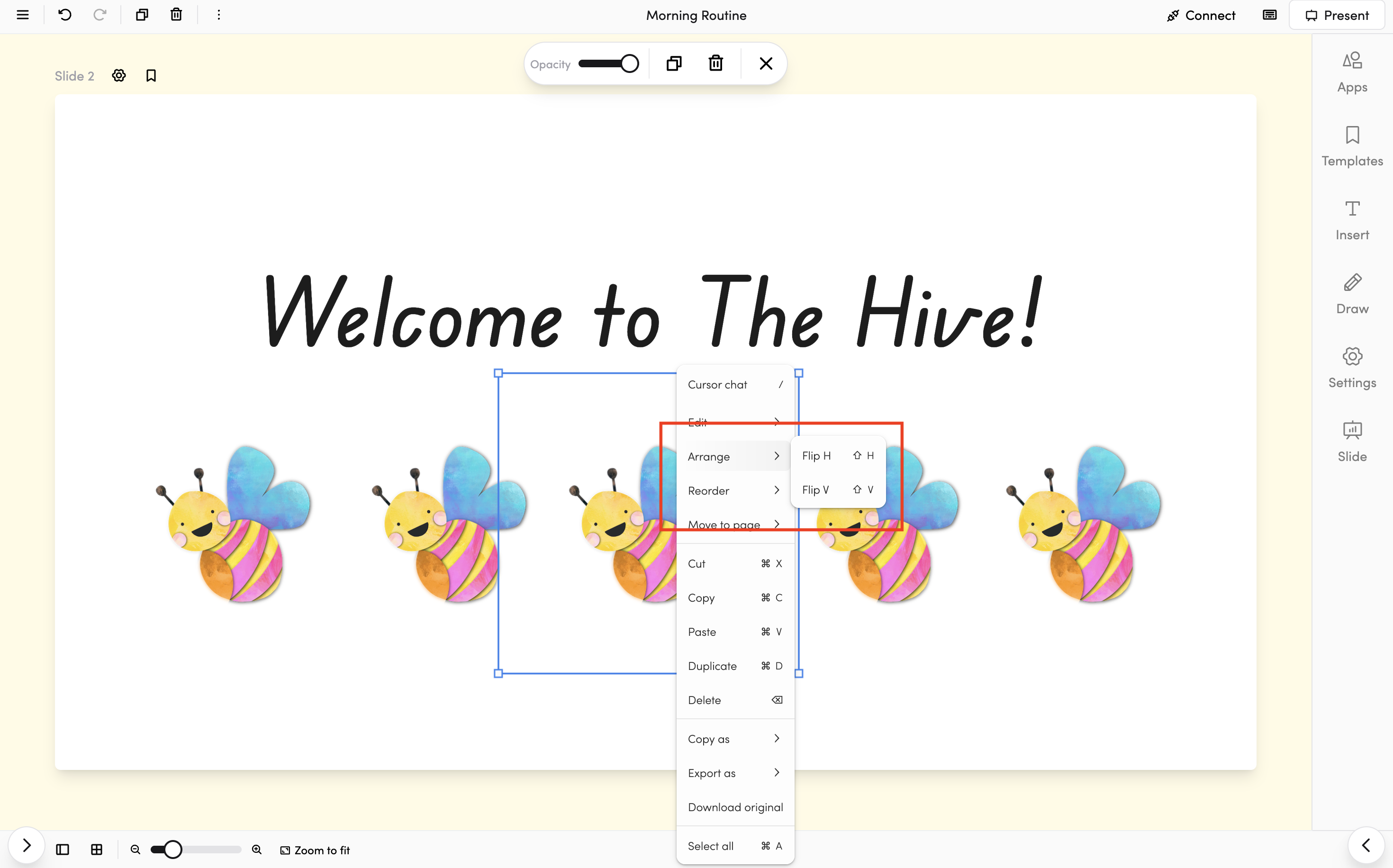Click the undo arrow icon
The width and height of the screenshot is (1393, 868).
point(65,15)
